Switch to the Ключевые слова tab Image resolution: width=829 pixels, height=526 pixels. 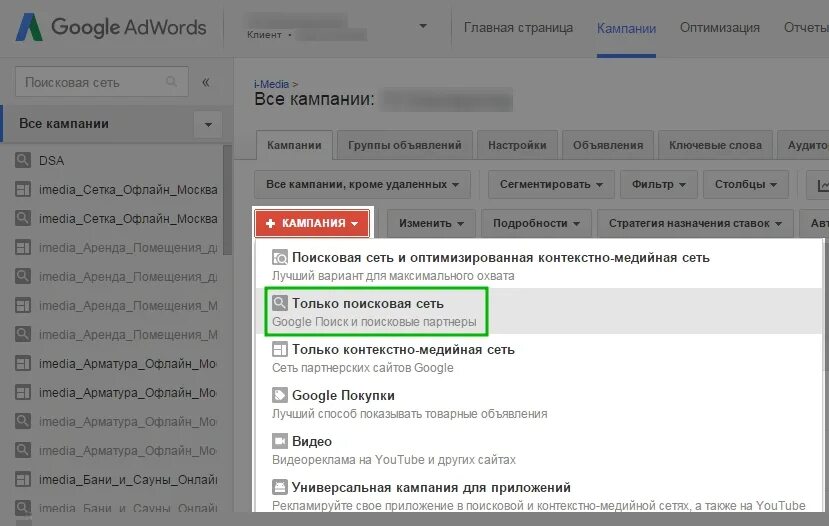(x=715, y=145)
